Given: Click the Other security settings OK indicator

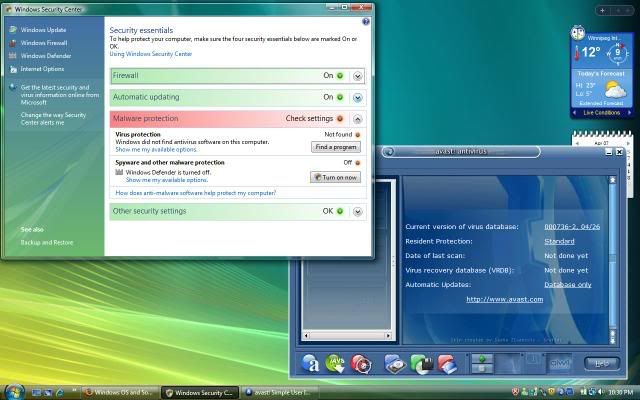Looking at the screenshot, I should [340, 211].
